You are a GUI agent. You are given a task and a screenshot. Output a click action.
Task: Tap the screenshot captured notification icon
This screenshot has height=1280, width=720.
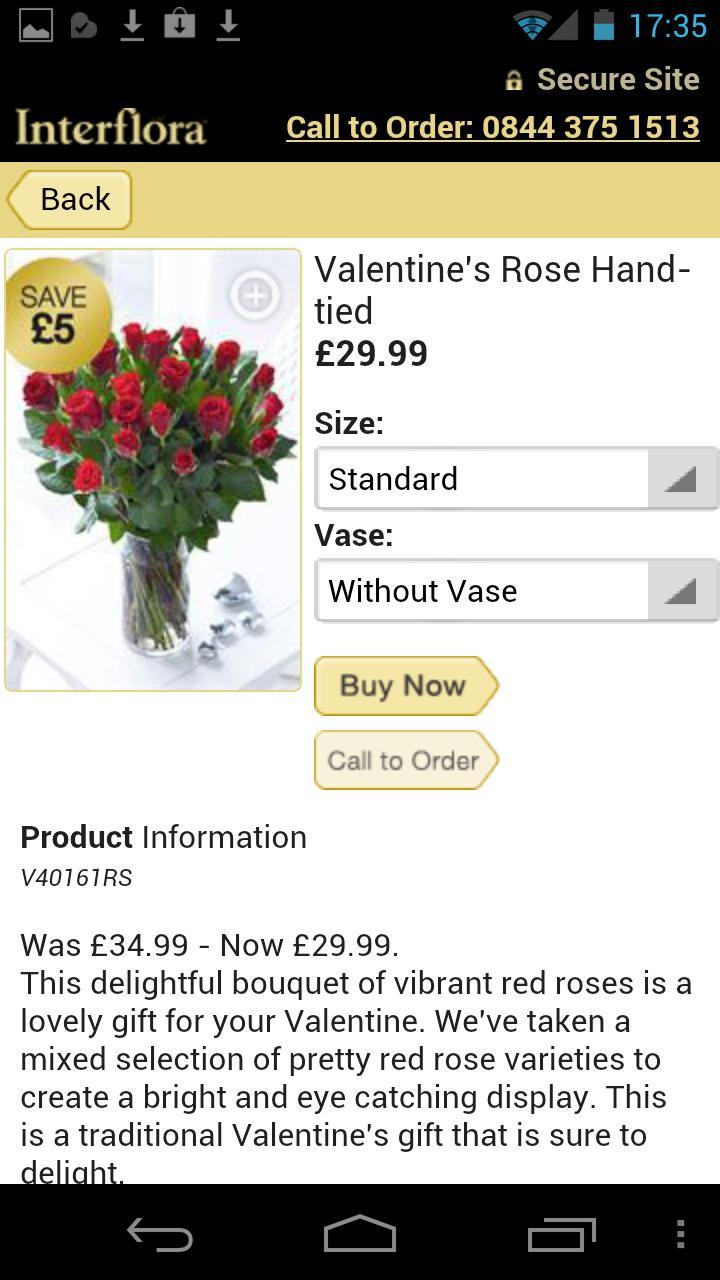[x=35, y=26]
